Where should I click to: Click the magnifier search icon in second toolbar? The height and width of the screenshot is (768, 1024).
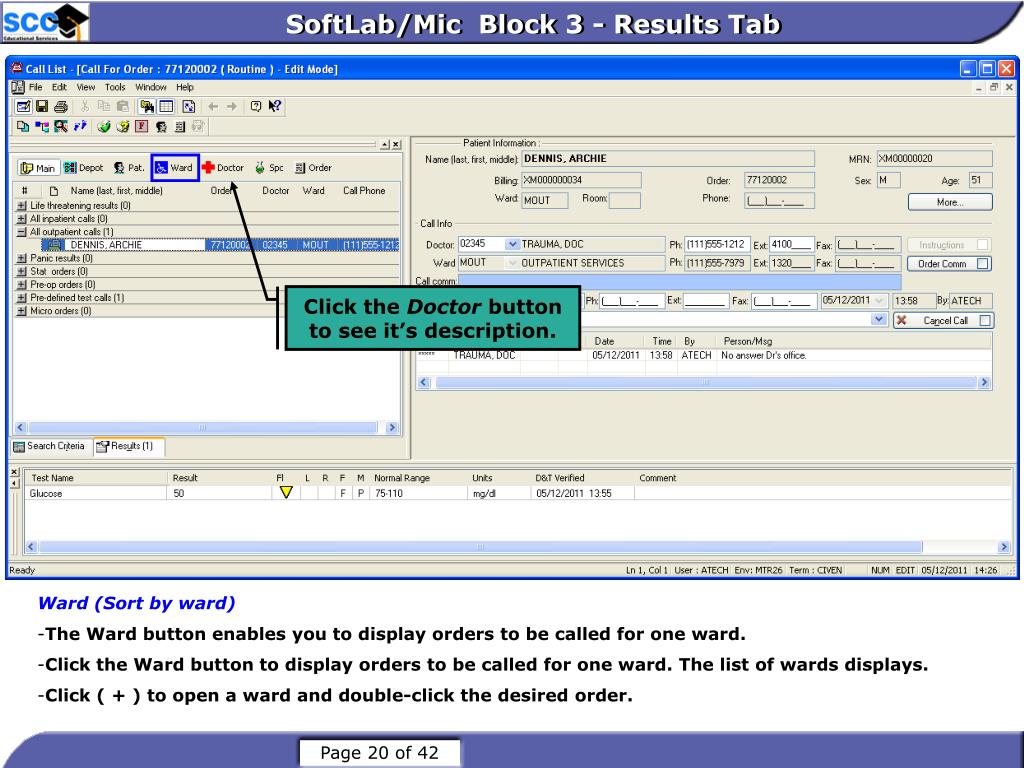tap(61, 127)
